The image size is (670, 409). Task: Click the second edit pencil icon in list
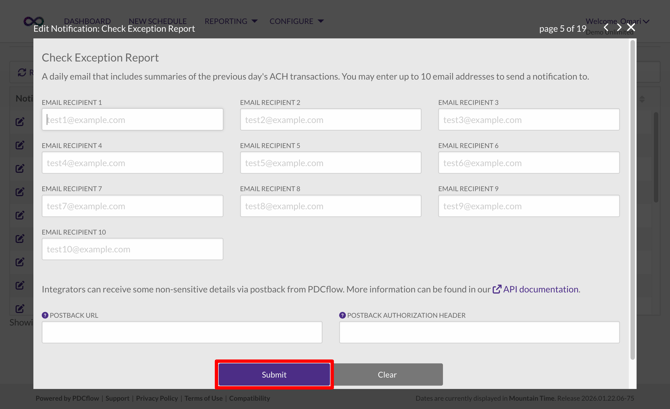coord(20,145)
